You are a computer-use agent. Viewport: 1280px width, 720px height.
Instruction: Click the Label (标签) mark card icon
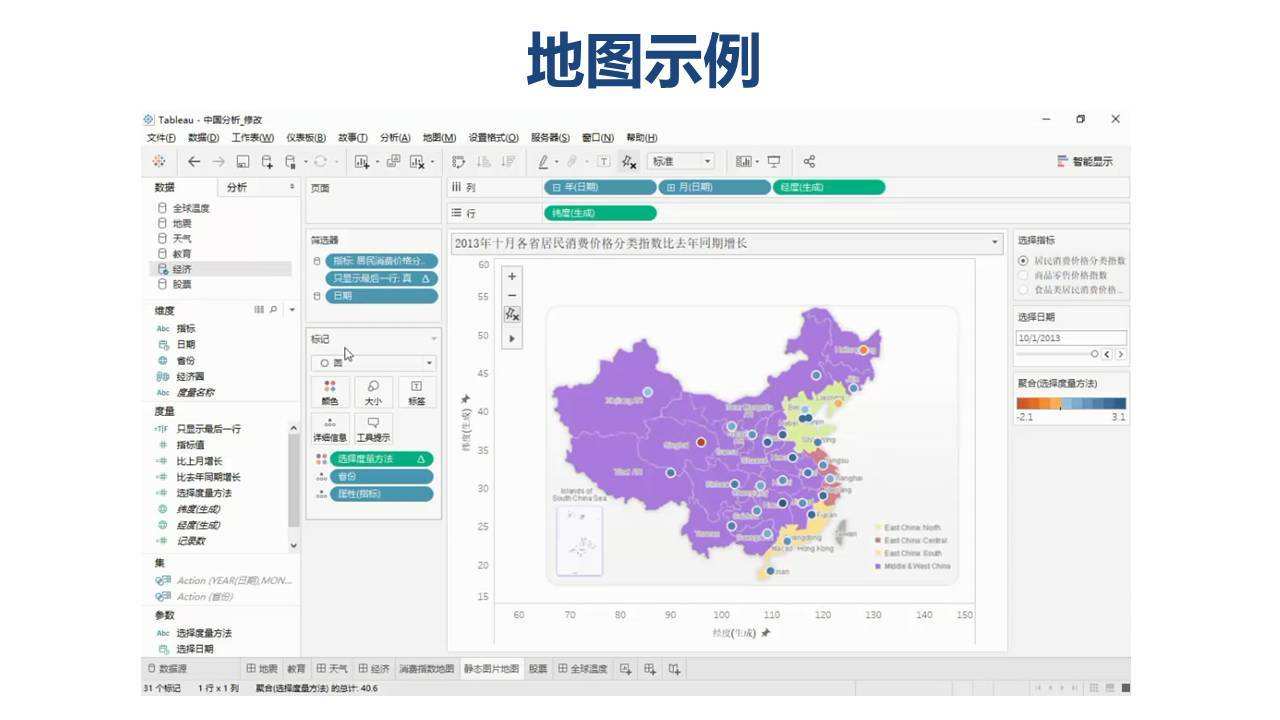pyautogui.click(x=416, y=390)
